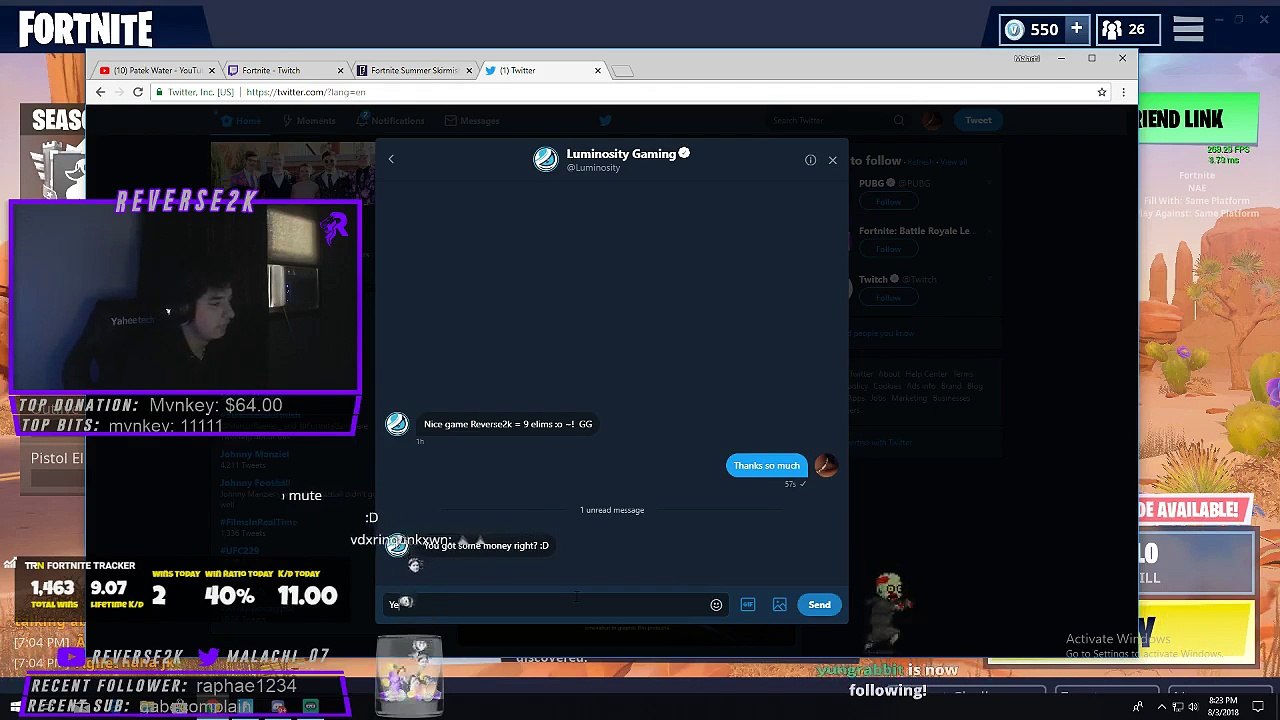Viewport: 1280px width, 720px height.
Task: Open Twitter Home in the navigation bar
Action: 241,121
